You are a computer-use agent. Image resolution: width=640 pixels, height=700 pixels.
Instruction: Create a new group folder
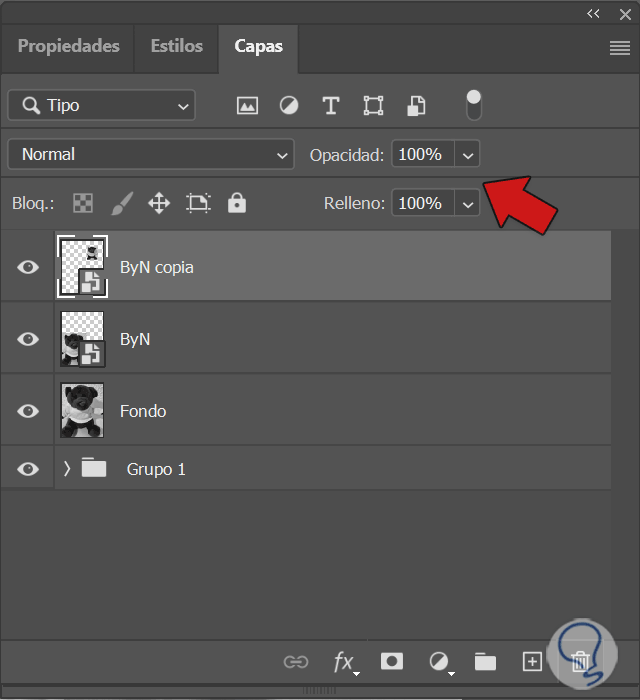[485, 662]
